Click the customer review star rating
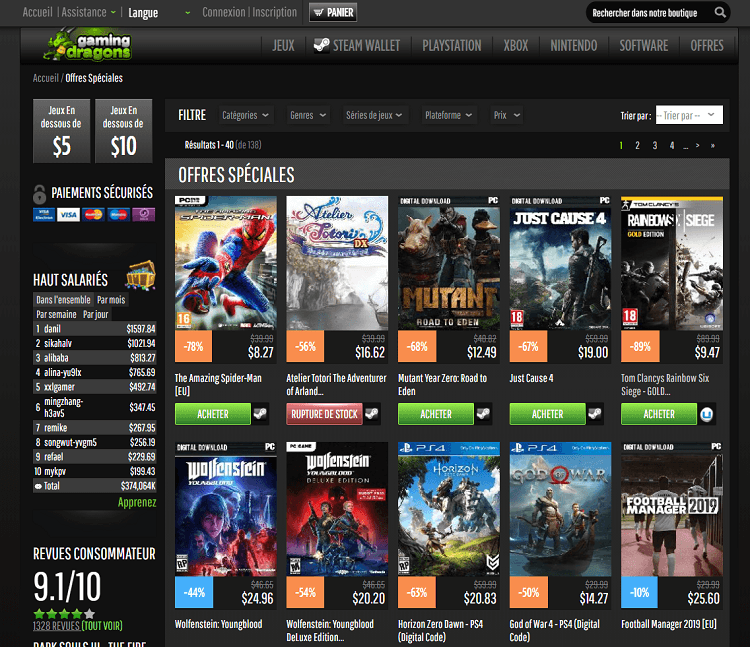This screenshot has width=750, height=647. (64, 614)
